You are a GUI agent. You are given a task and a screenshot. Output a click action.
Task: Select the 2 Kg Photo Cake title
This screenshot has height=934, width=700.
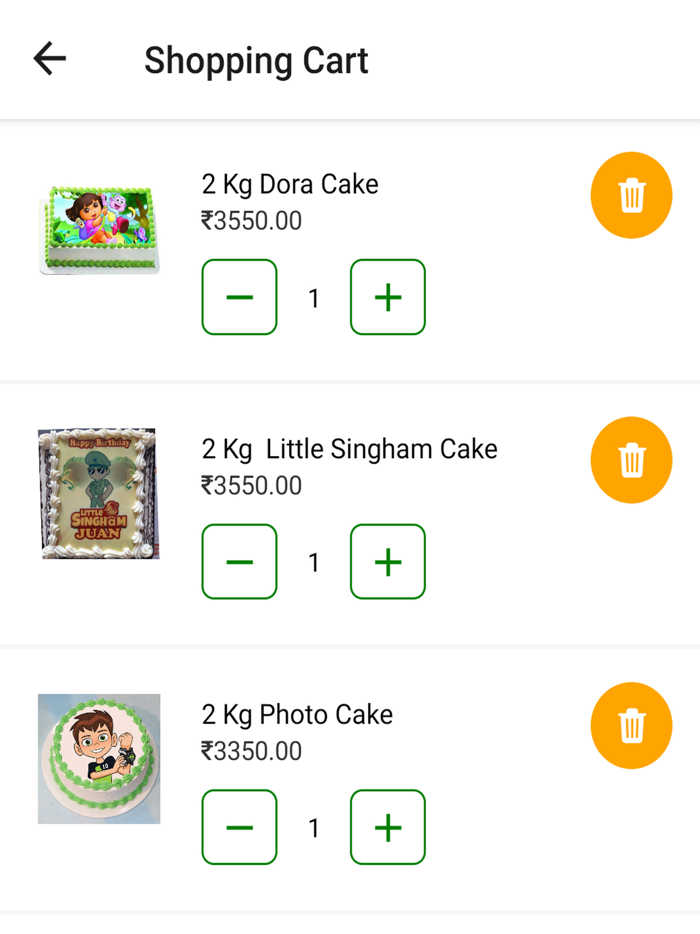point(297,714)
